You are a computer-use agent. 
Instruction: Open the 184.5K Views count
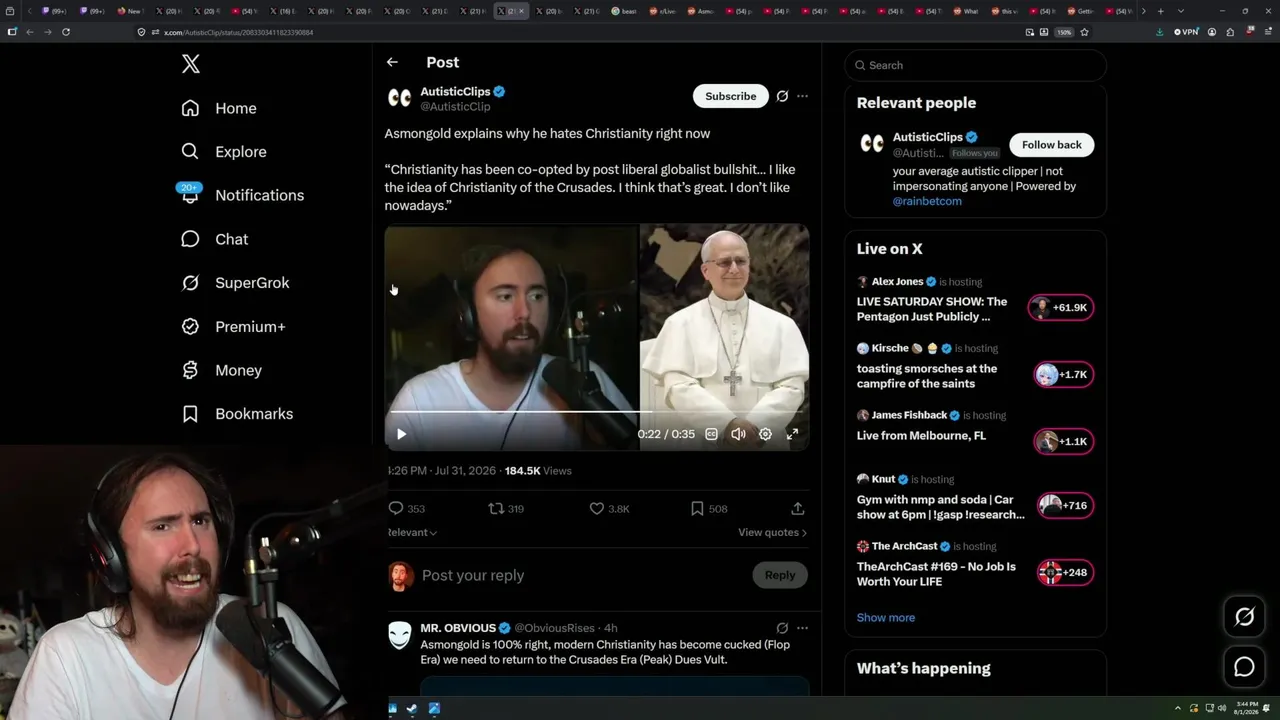point(538,471)
